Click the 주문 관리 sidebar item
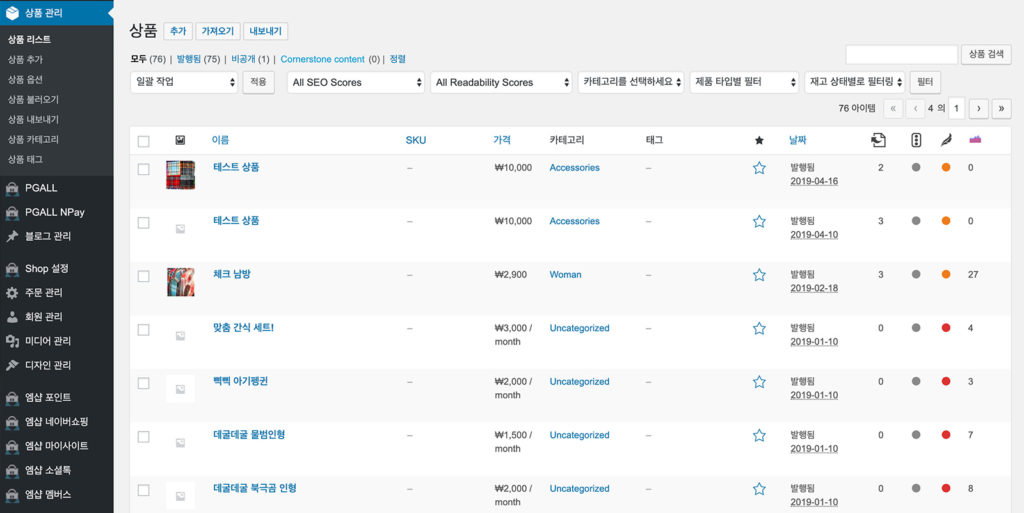 point(43,293)
